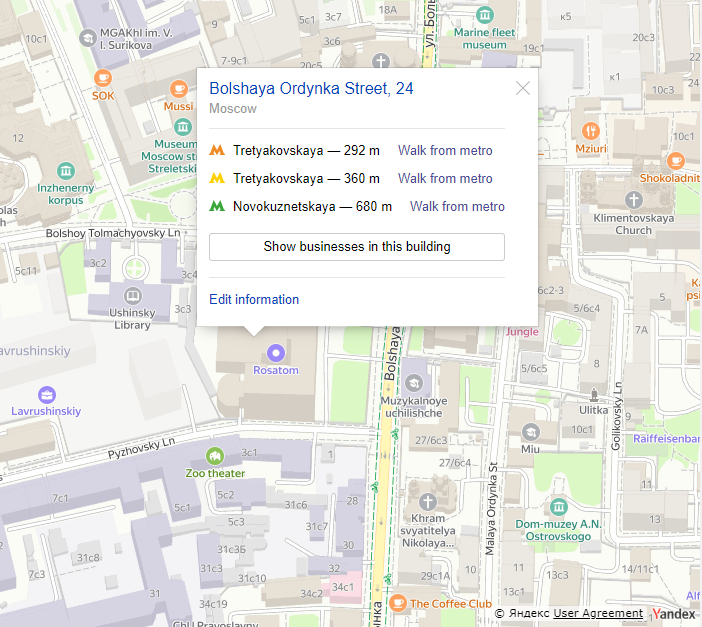Viewport: 702px width, 627px height.
Task: Click Walk from metro for Novokuznetskaya
Action: 457,207
